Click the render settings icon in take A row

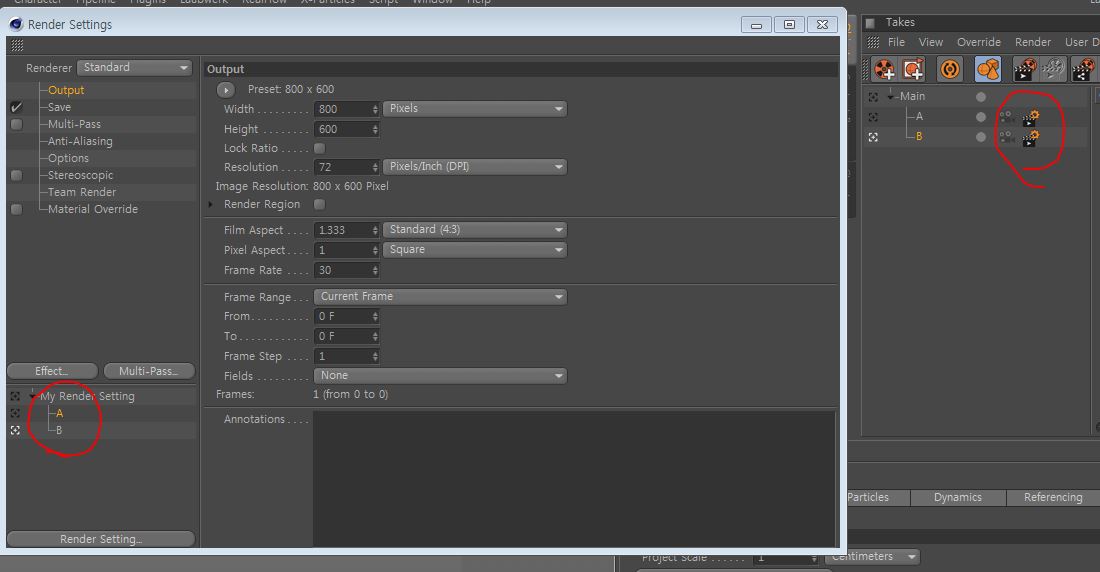[1030, 117]
